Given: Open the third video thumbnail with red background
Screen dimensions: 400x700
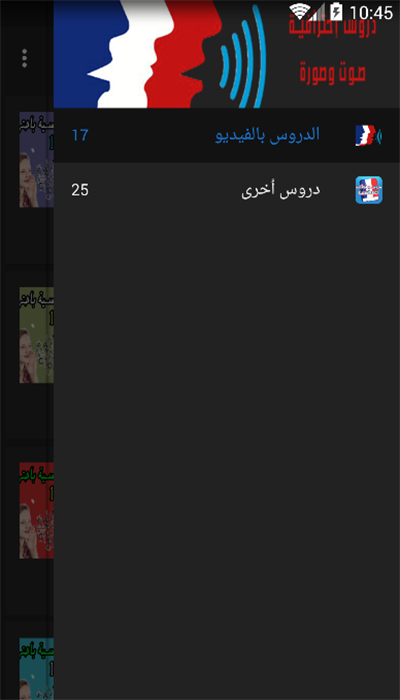Looking at the screenshot, I should [x=37, y=510].
